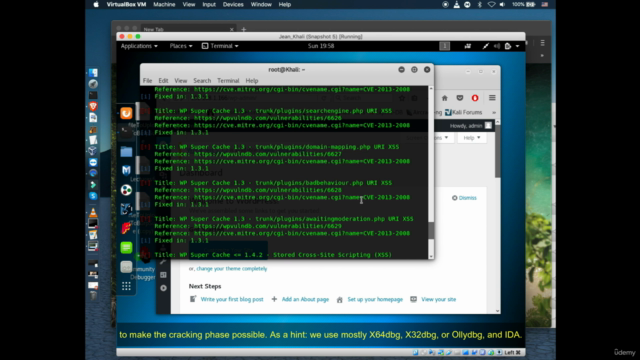Open host browser's menu icon behind the VM
The height and width of the screenshot is (360, 640).
[x=542, y=43]
